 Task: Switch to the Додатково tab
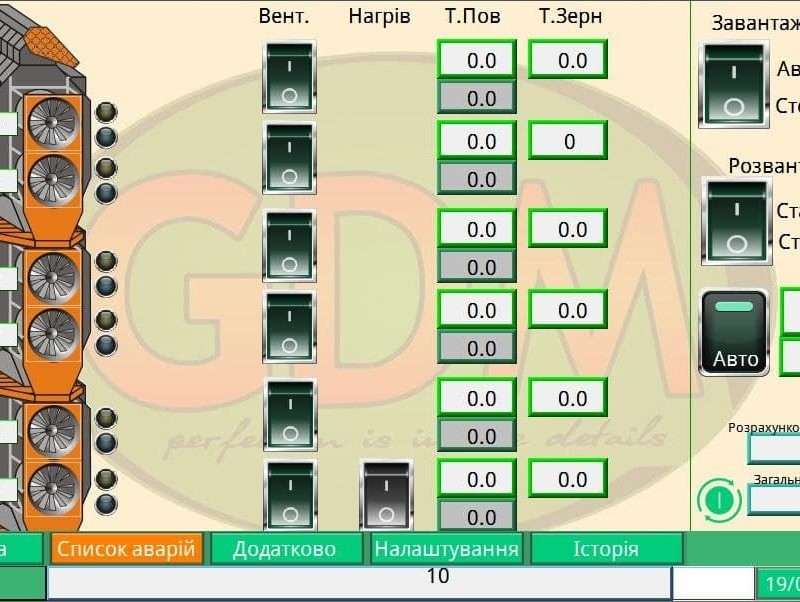(285, 548)
